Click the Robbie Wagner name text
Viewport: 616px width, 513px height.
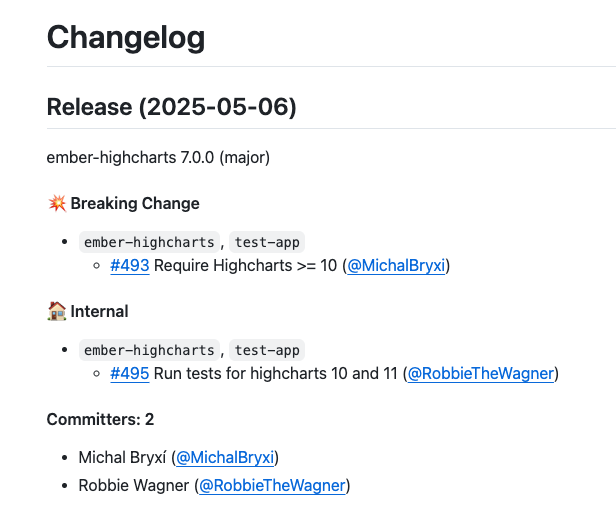(x=134, y=486)
